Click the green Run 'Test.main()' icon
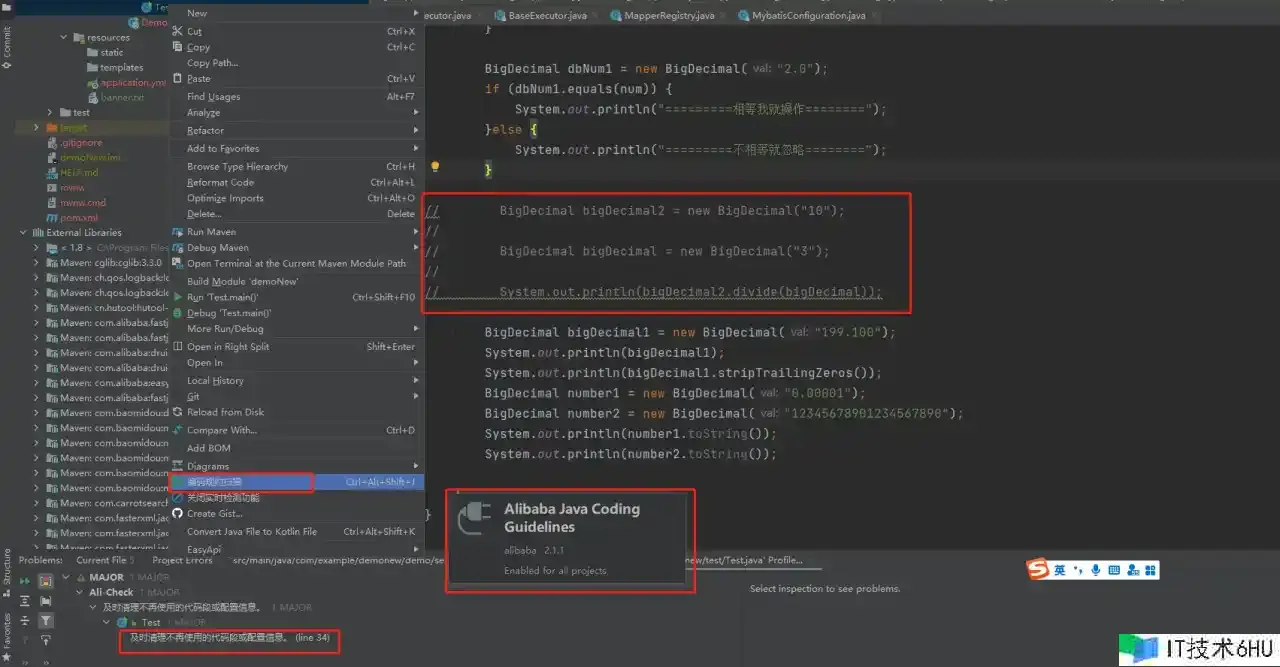Screen dimensions: 1280x667 (x=178, y=297)
